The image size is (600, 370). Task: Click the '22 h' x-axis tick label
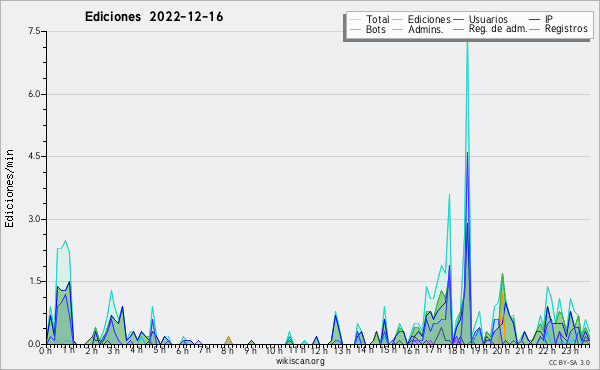tap(547, 351)
